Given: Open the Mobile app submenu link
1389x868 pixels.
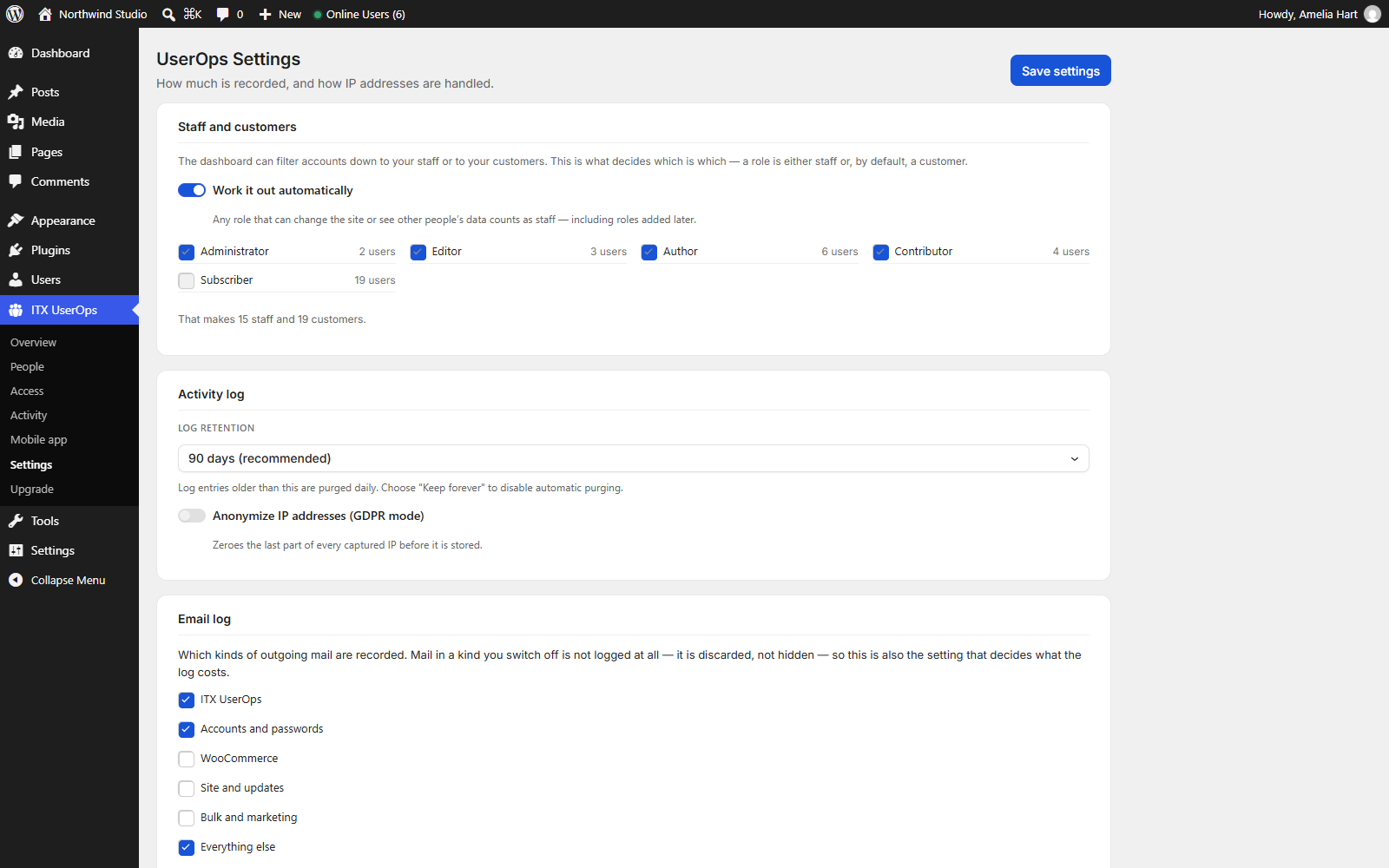Looking at the screenshot, I should (x=38, y=440).
